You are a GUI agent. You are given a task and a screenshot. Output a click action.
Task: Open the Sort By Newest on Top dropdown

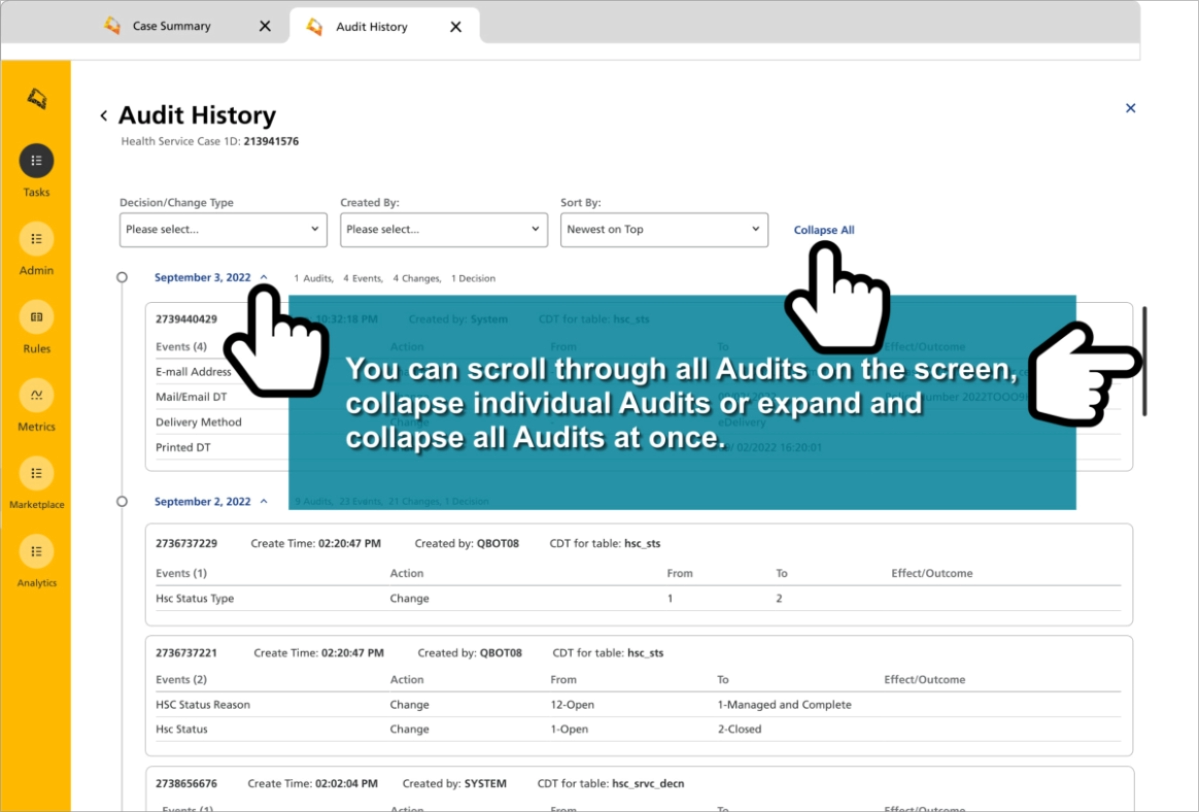point(664,229)
